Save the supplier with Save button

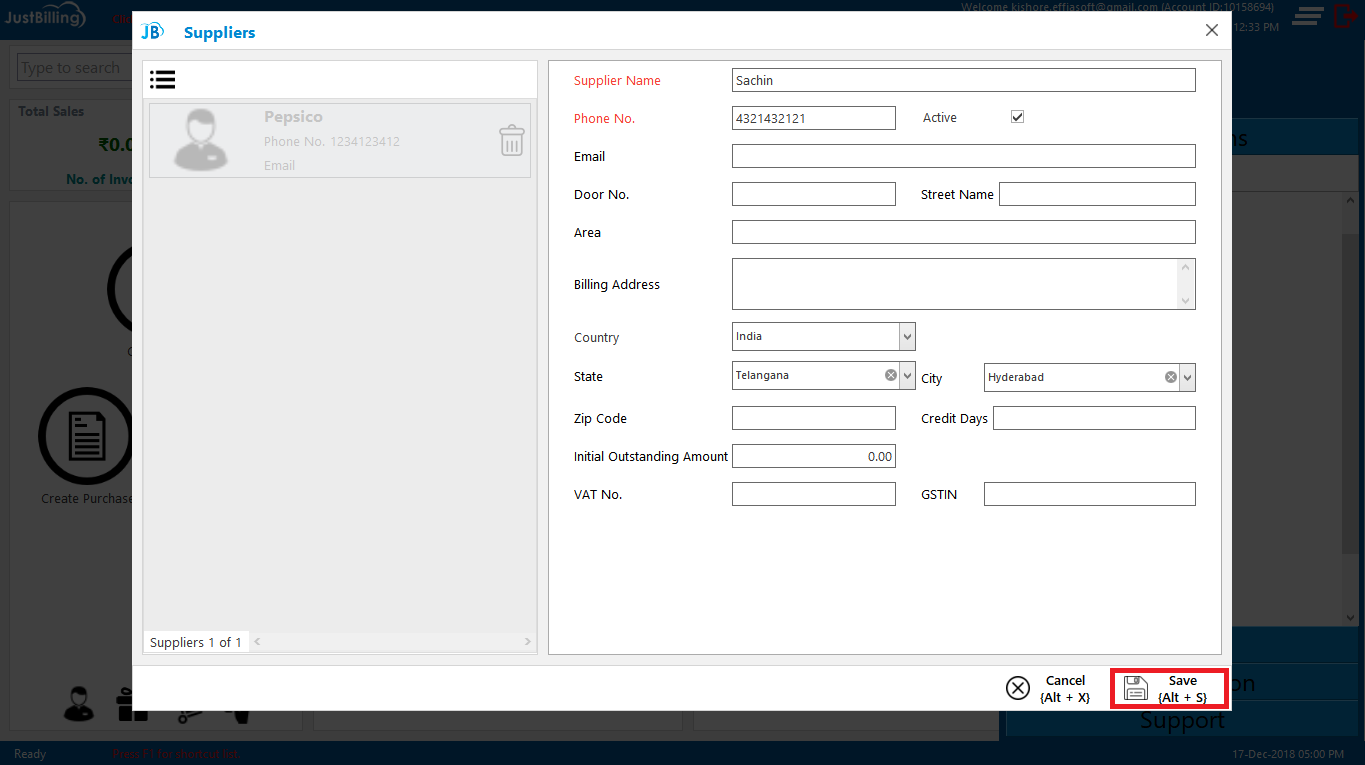pos(1169,689)
